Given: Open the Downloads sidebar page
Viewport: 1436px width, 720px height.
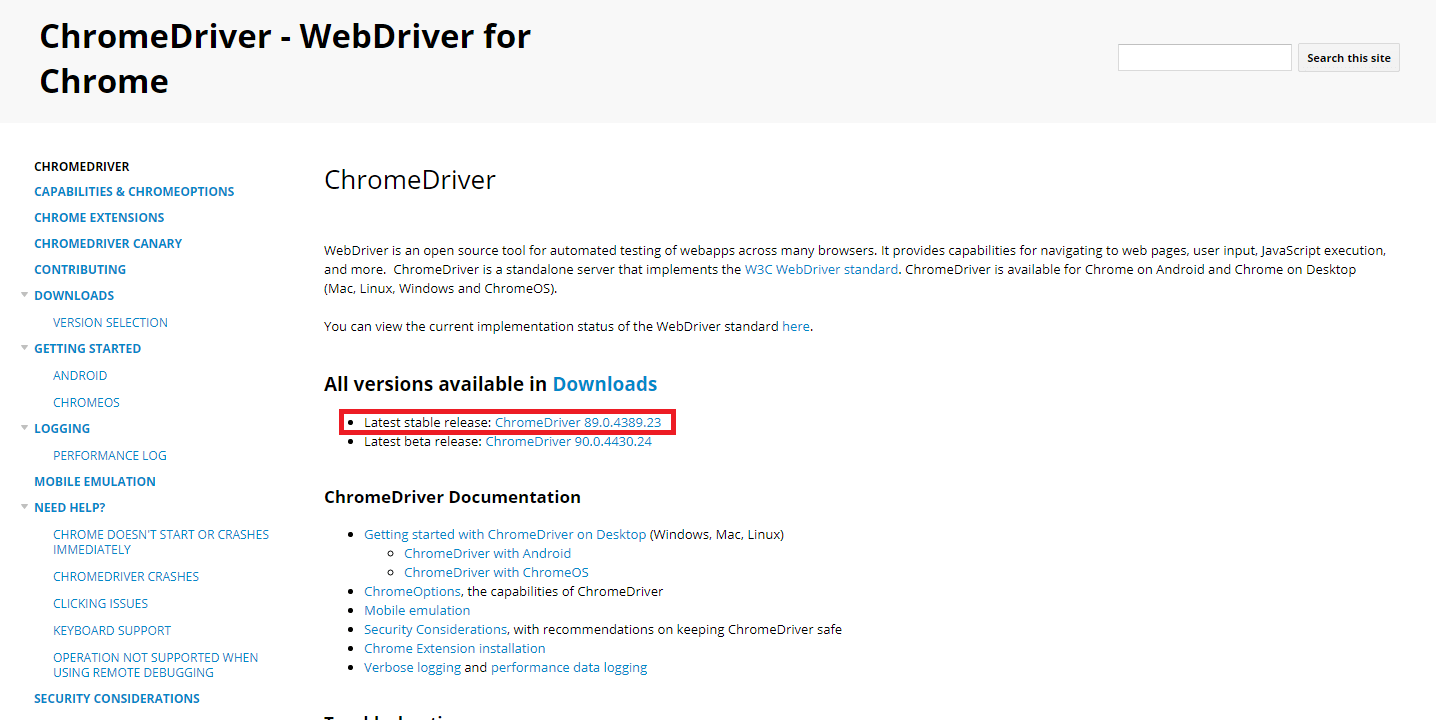Looking at the screenshot, I should (x=74, y=296).
